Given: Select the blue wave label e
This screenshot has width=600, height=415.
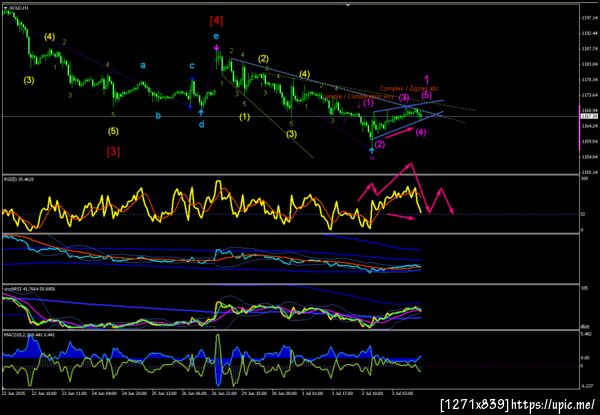Looking at the screenshot, I should click(x=216, y=37).
